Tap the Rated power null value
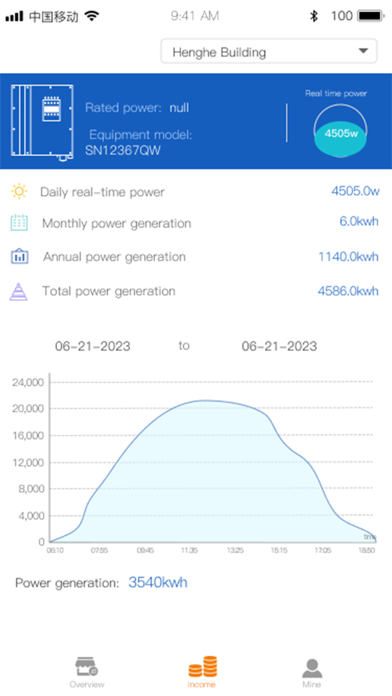 coord(179,108)
